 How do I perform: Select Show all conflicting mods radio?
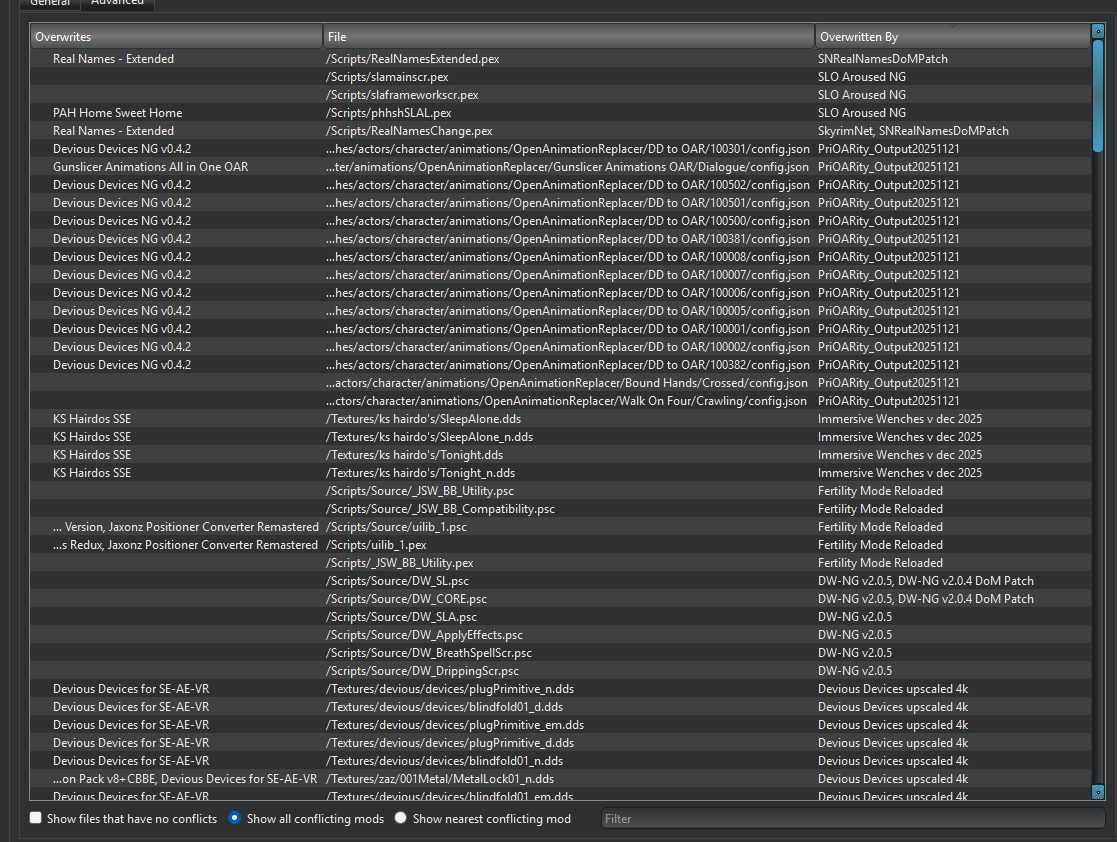pos(234,818)
